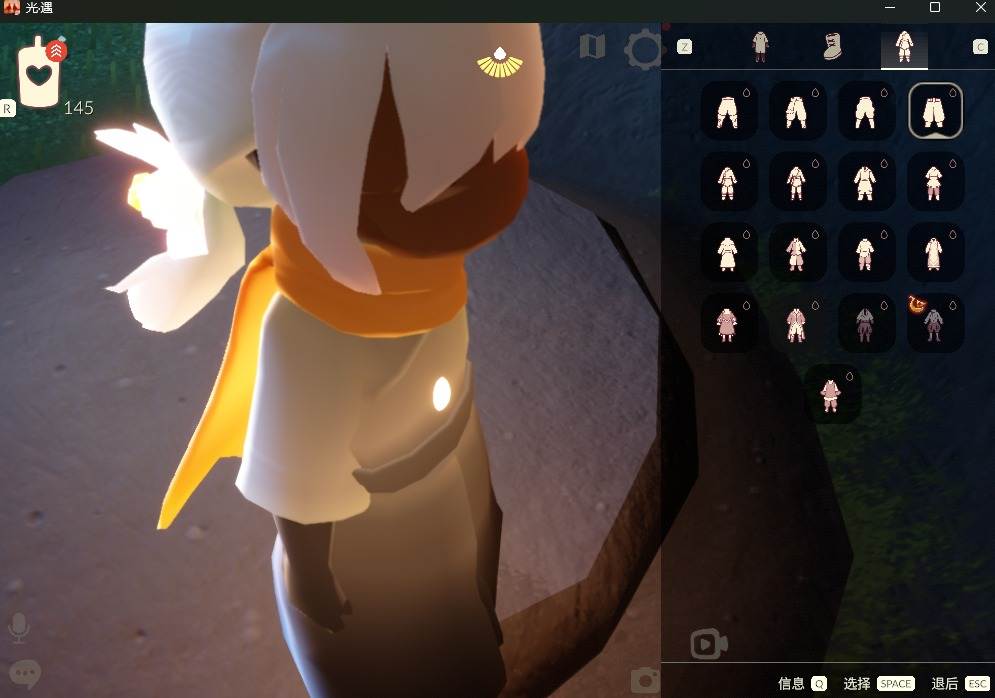Click the 选择 SPACE select button
Image resolution: width=995 pixels, height=698 pixels.
(879, 683)
